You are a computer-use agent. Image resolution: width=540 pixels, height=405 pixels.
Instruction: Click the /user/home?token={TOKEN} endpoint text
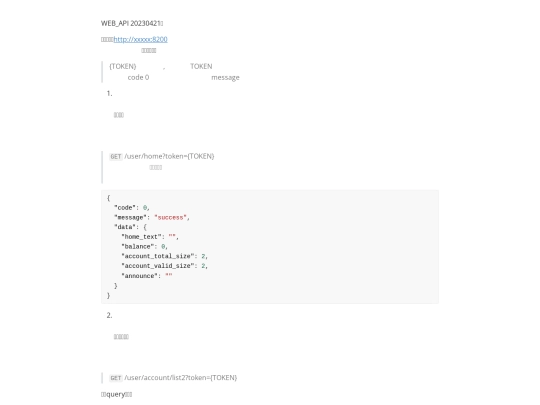[169, 156]
